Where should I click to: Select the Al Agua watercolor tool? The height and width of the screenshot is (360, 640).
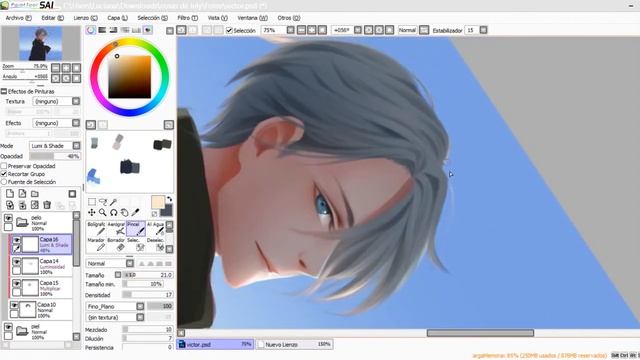coord(156,229)
